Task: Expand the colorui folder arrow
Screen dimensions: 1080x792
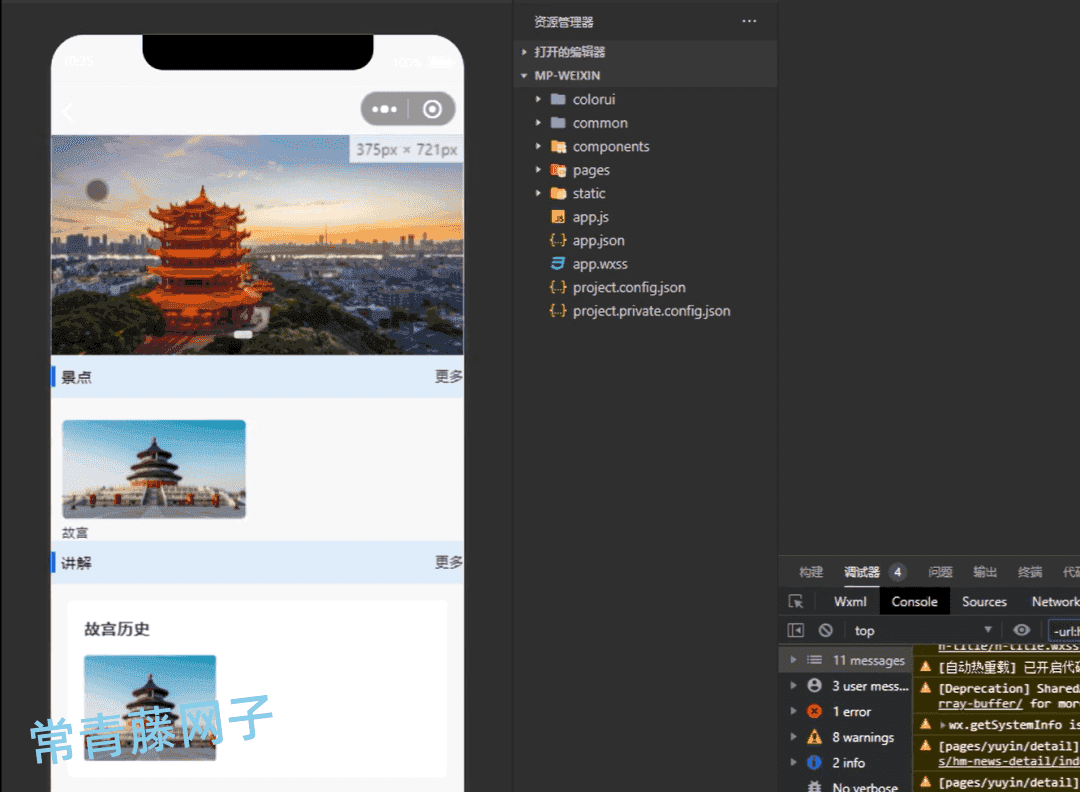Action: coord(539,99)
